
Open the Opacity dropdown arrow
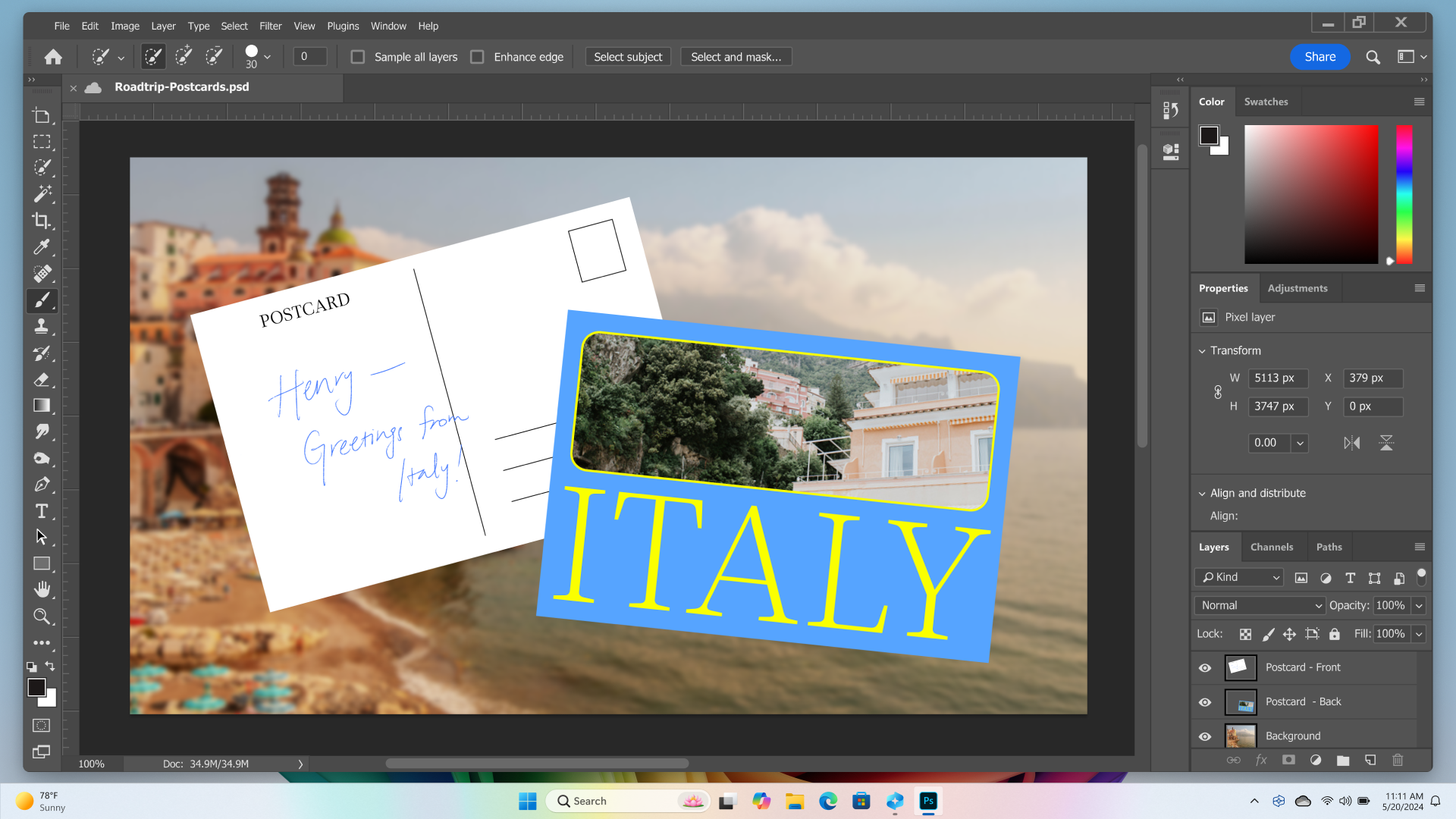pyautogui.click(x=1419, y=605)
